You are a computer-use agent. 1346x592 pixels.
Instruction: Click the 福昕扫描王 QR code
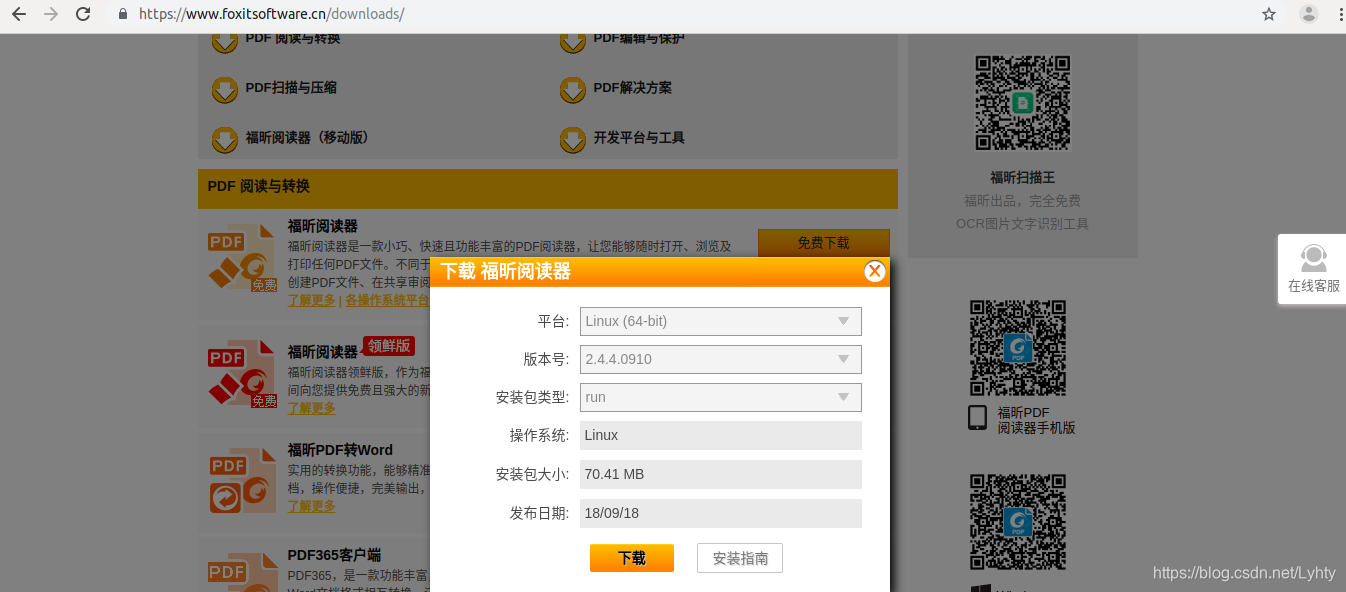pos(1023,103)
